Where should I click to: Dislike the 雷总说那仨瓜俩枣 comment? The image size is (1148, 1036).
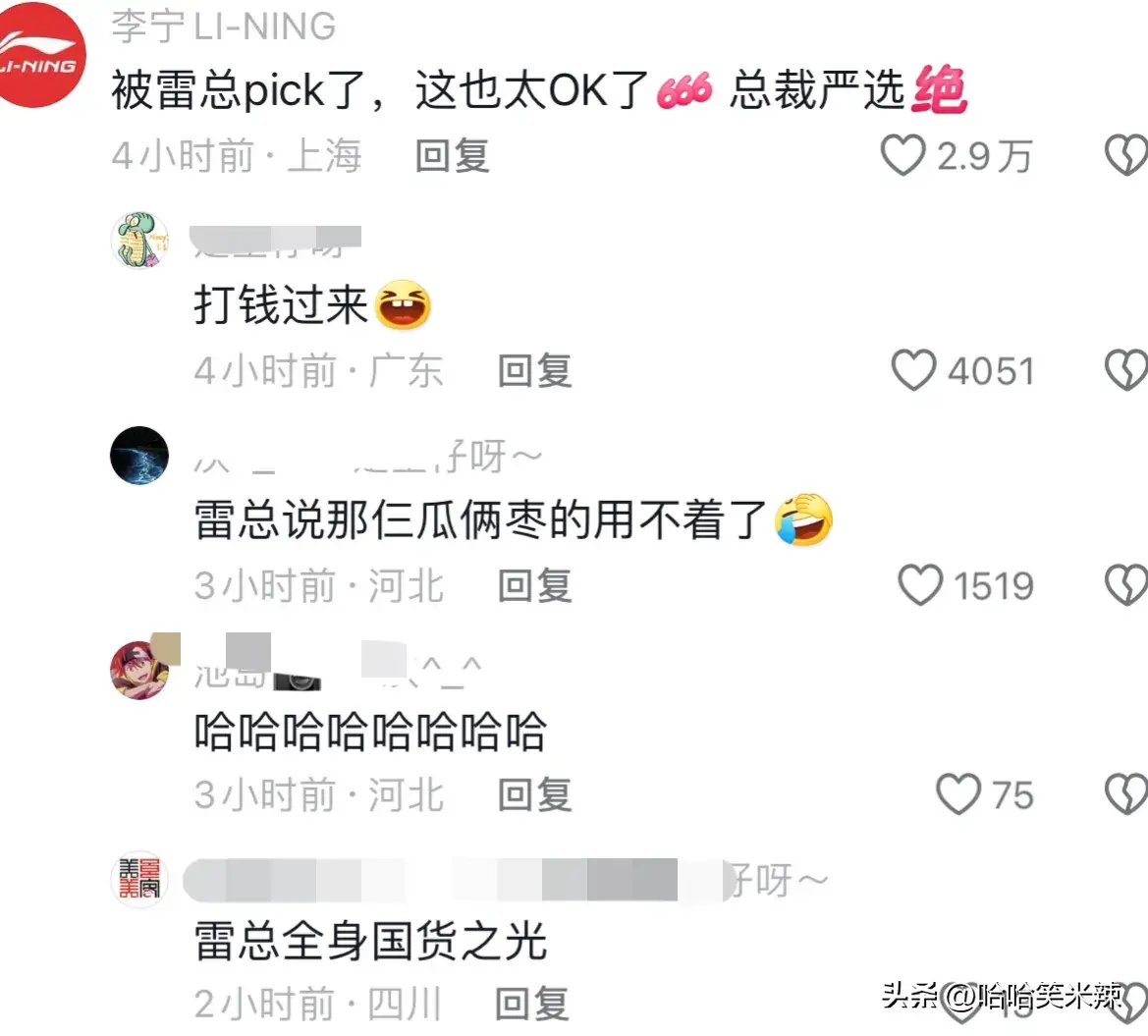click(1126, 585)
